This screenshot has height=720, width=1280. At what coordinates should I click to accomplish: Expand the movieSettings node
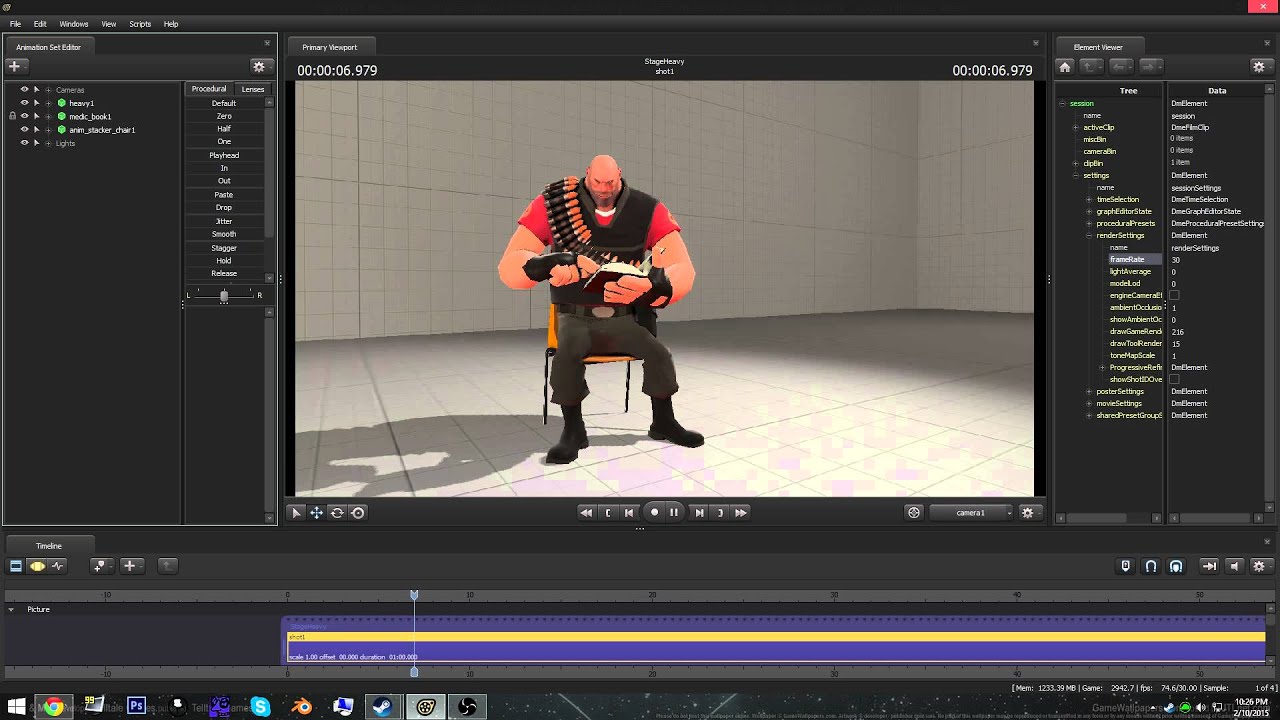click(1089, 403)
